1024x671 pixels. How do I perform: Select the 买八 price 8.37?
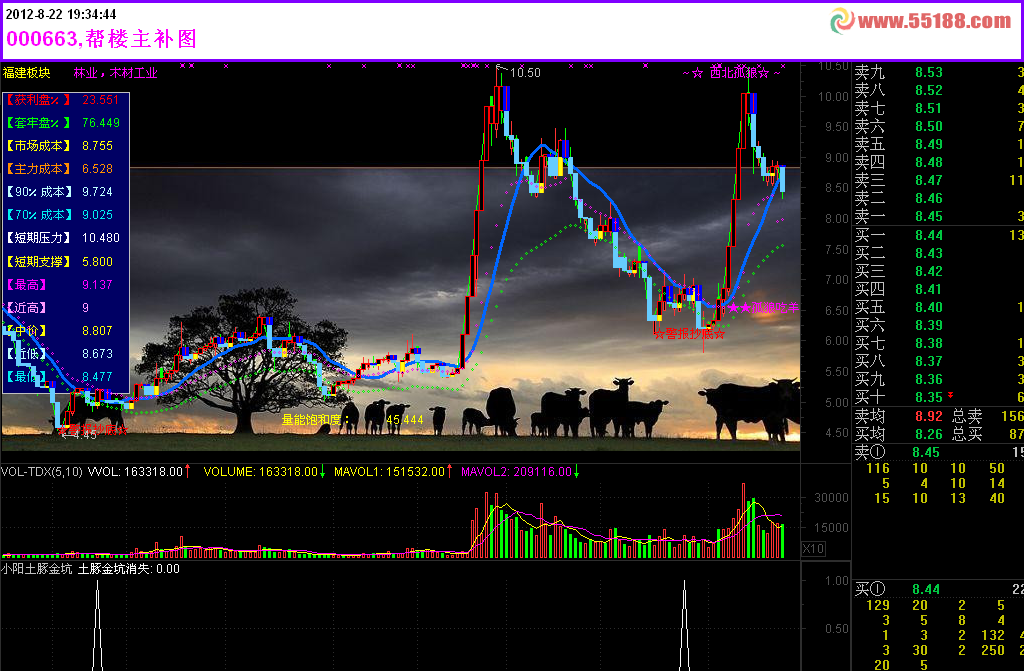pos(929,361)
